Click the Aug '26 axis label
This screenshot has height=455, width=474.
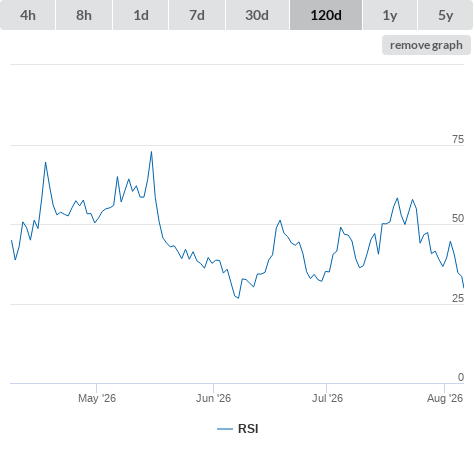445,398
